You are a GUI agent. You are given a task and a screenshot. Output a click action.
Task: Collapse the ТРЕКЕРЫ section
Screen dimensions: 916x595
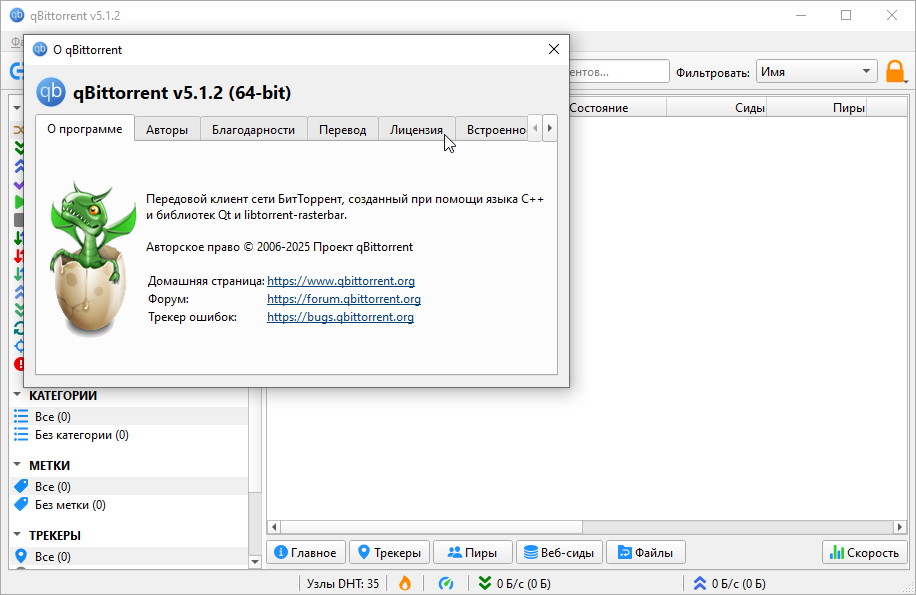(17, 535)
